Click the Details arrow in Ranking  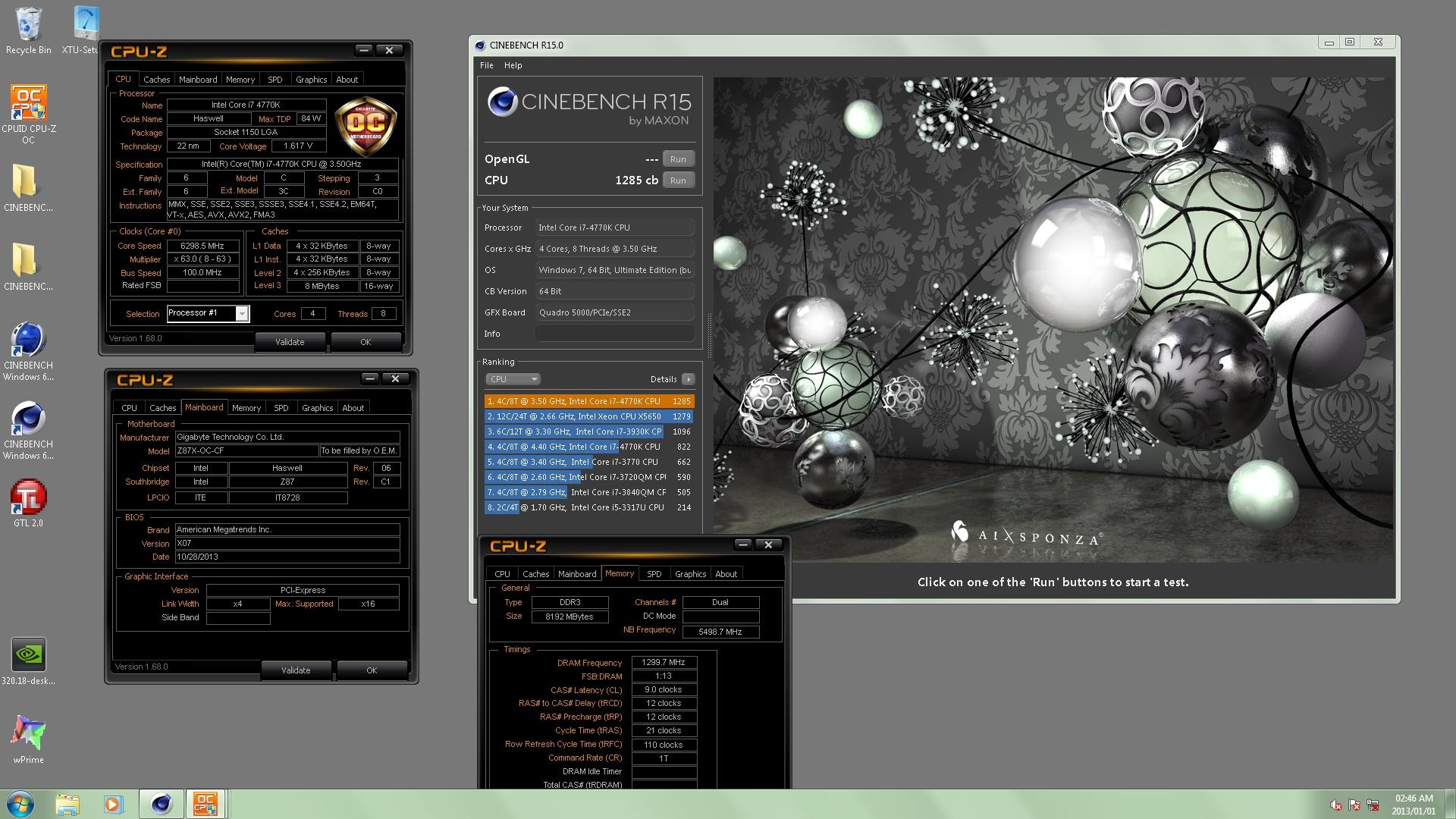tap(688, 379)
